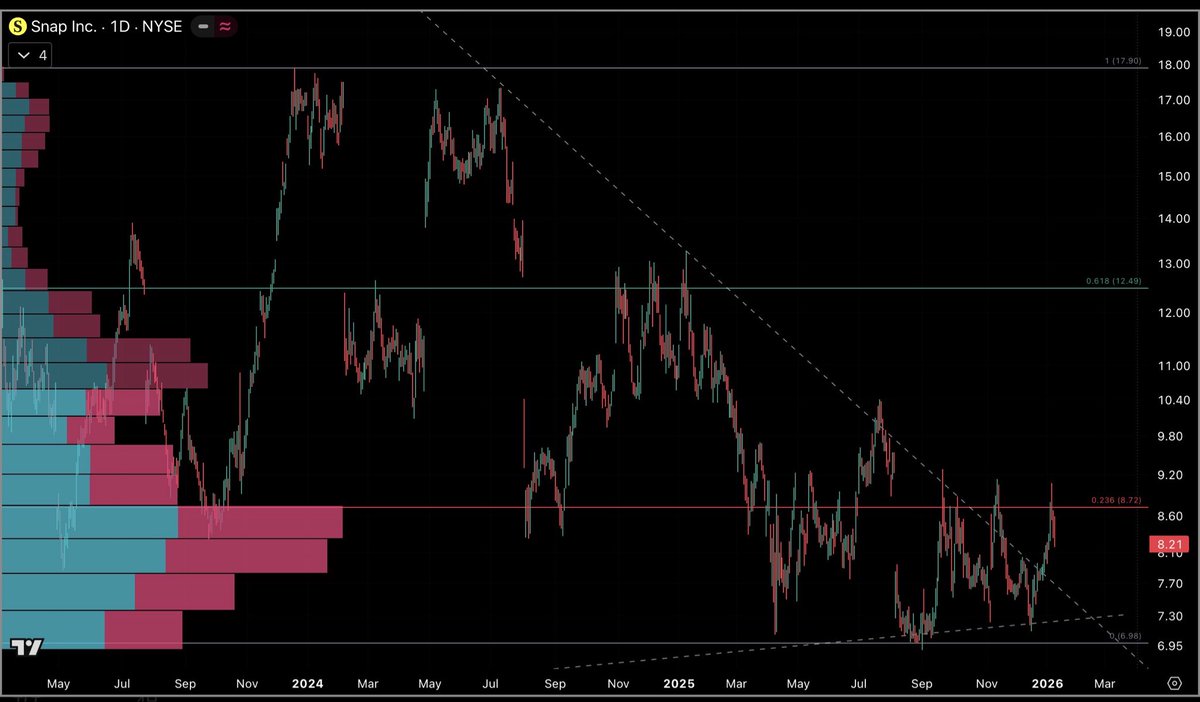Click the 18.00 price axis label
Image resolution: width=1200 pixels, height=702 pixels.
click(1172, 66)
